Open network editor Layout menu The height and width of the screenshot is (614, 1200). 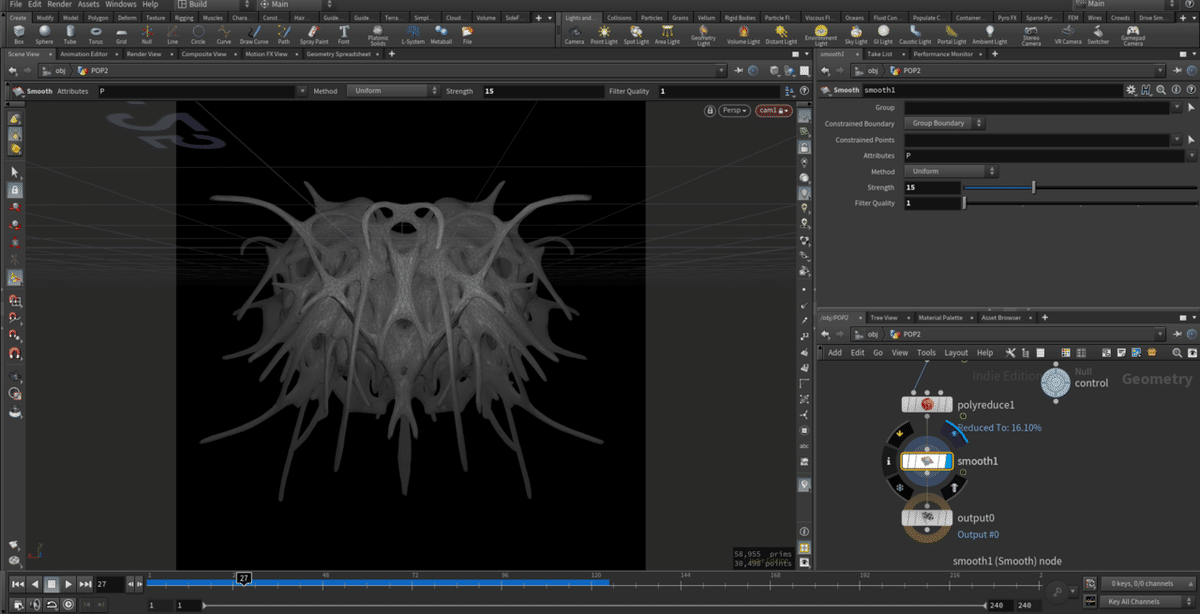pyautogui.click(x=956, y=352)
